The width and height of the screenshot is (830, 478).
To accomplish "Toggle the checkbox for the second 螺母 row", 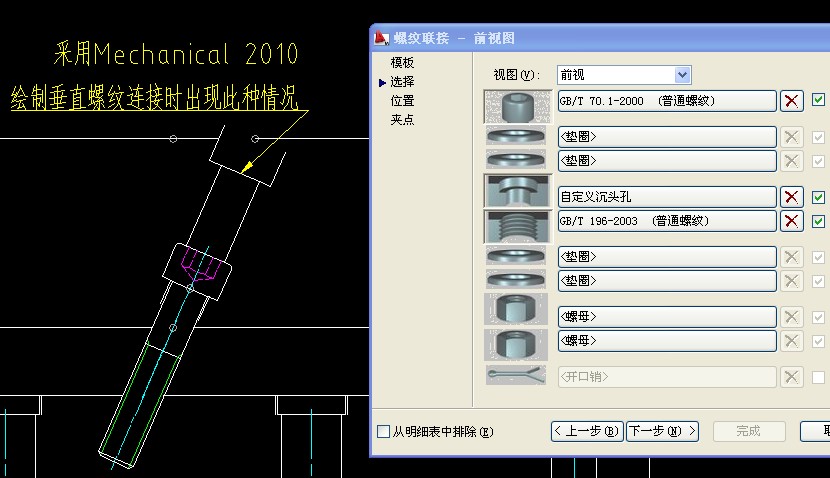I will [818, 341].
